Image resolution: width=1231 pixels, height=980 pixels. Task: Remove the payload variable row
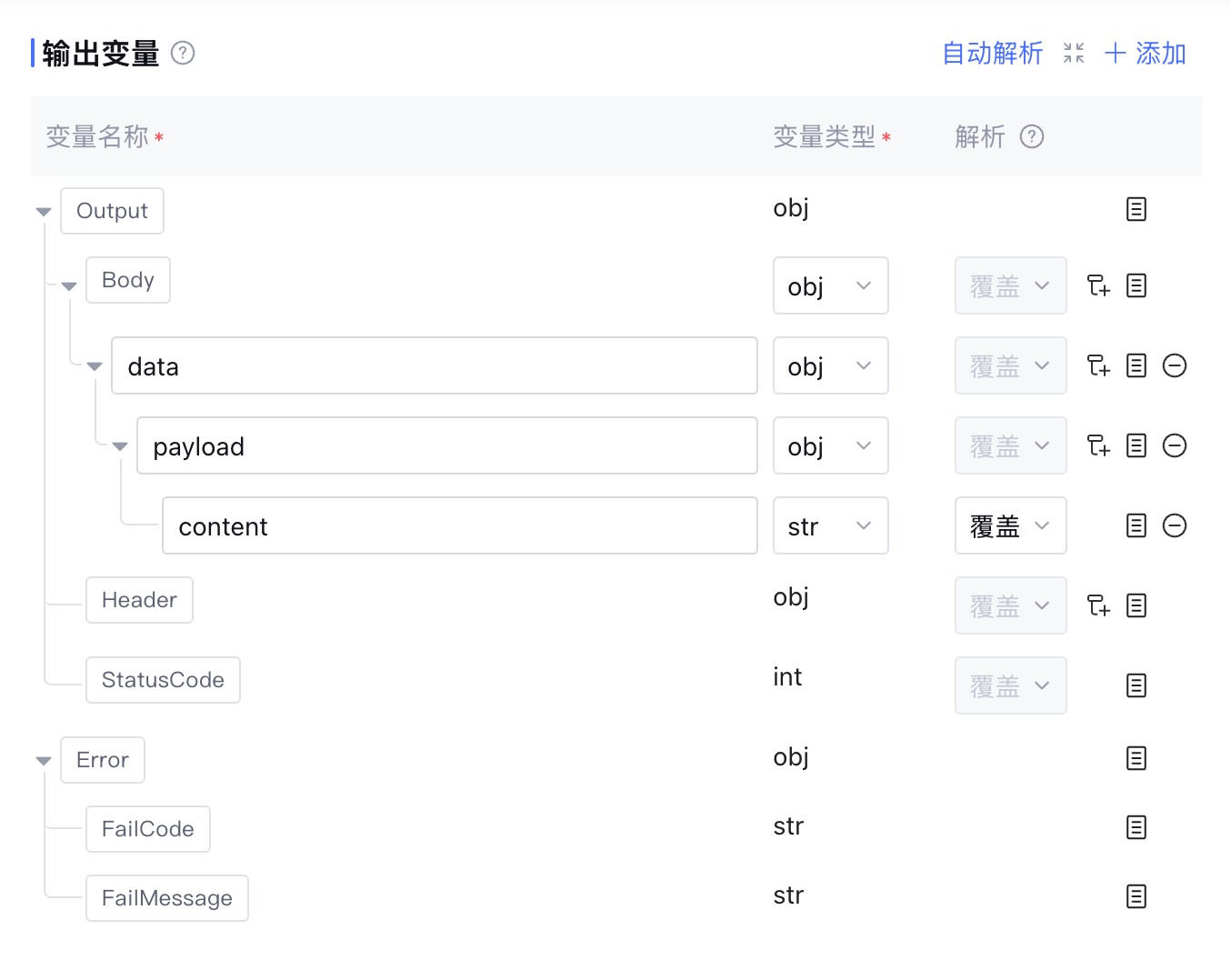(x=1175, y=446)
